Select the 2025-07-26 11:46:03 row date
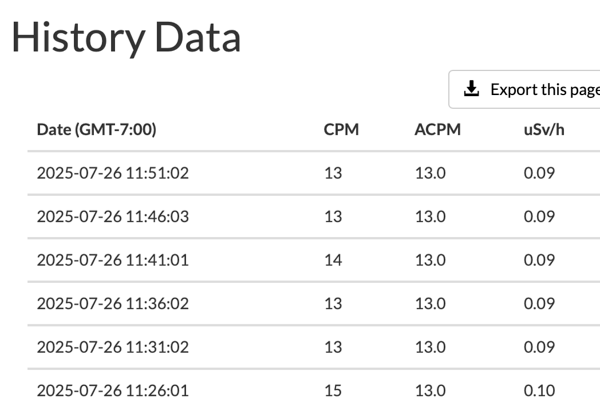The height and width of the screenshot is (410, 600). (x=113, y=216)
